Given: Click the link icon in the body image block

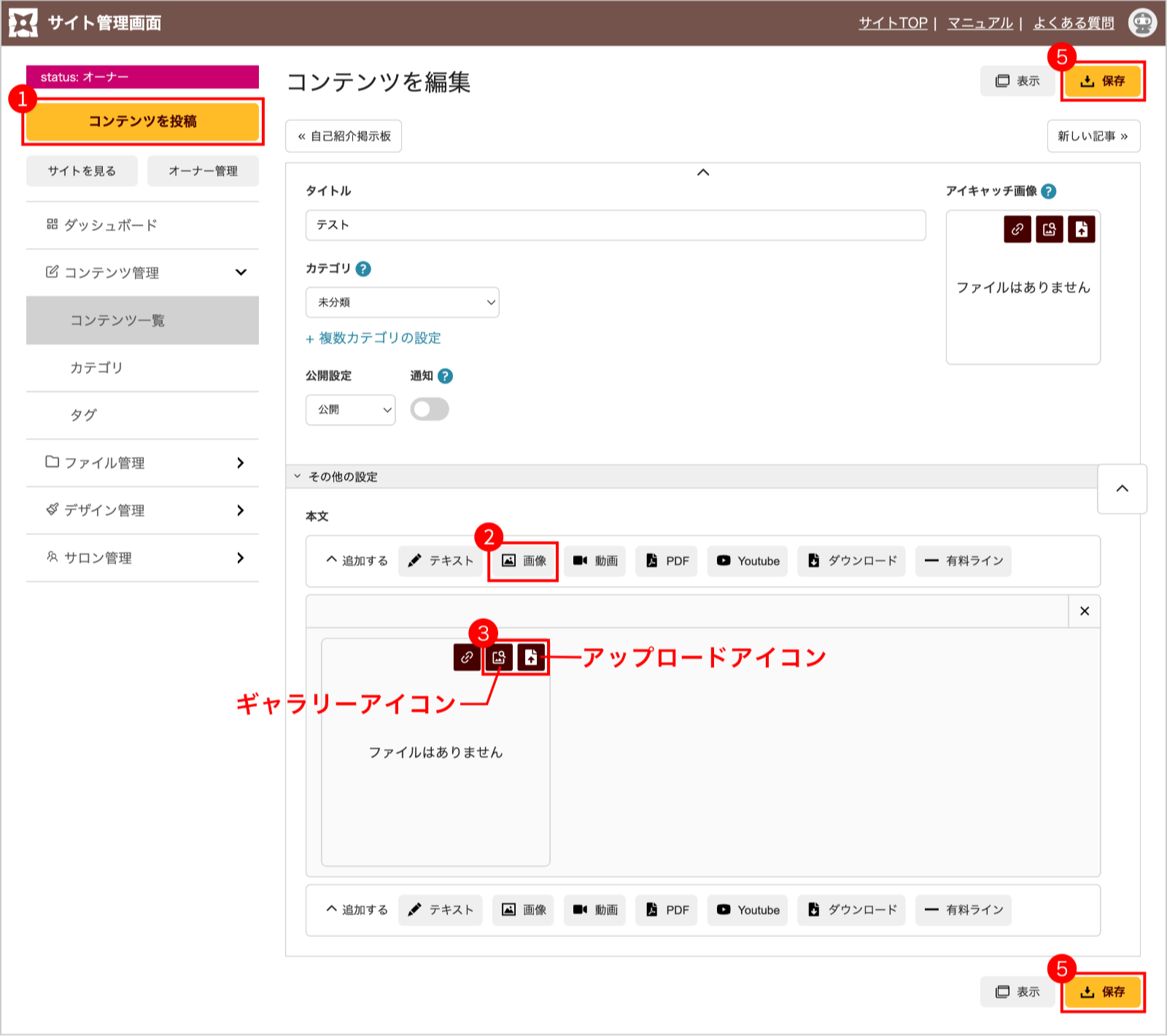Looking at the screenshot, I should (x=467, y=658).
